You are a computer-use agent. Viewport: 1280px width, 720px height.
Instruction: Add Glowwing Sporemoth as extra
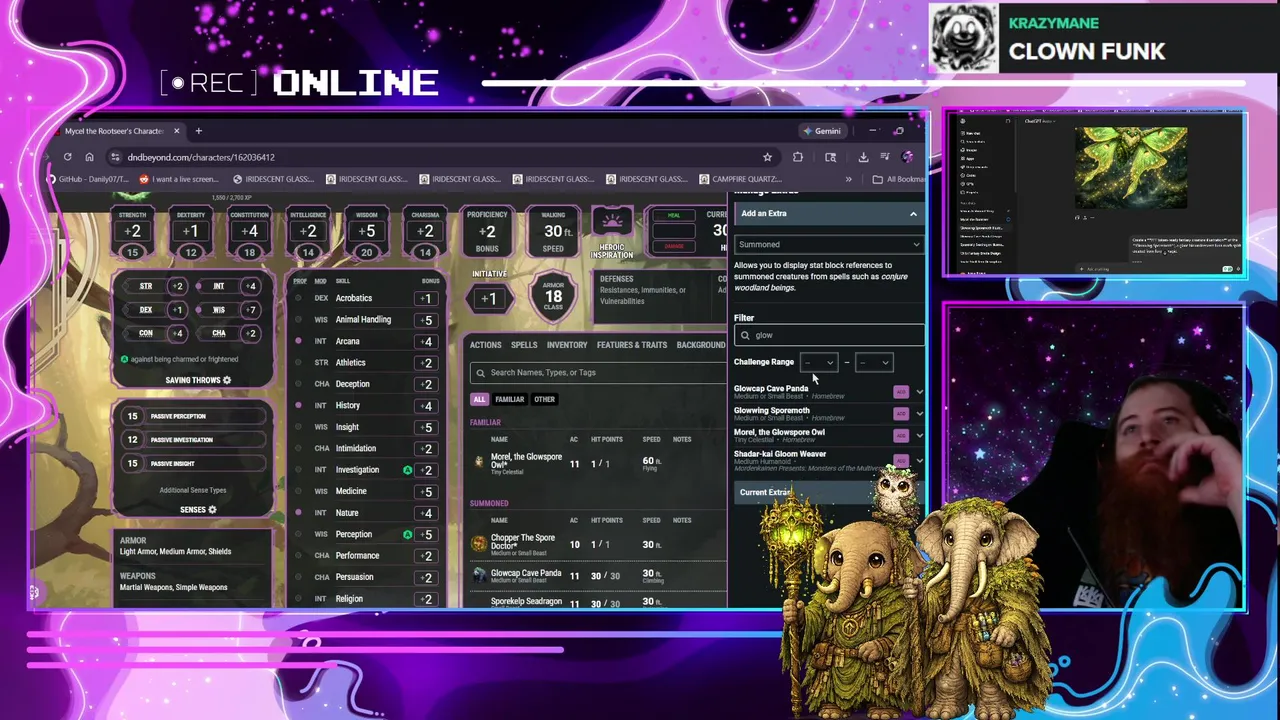coord(901,414)
